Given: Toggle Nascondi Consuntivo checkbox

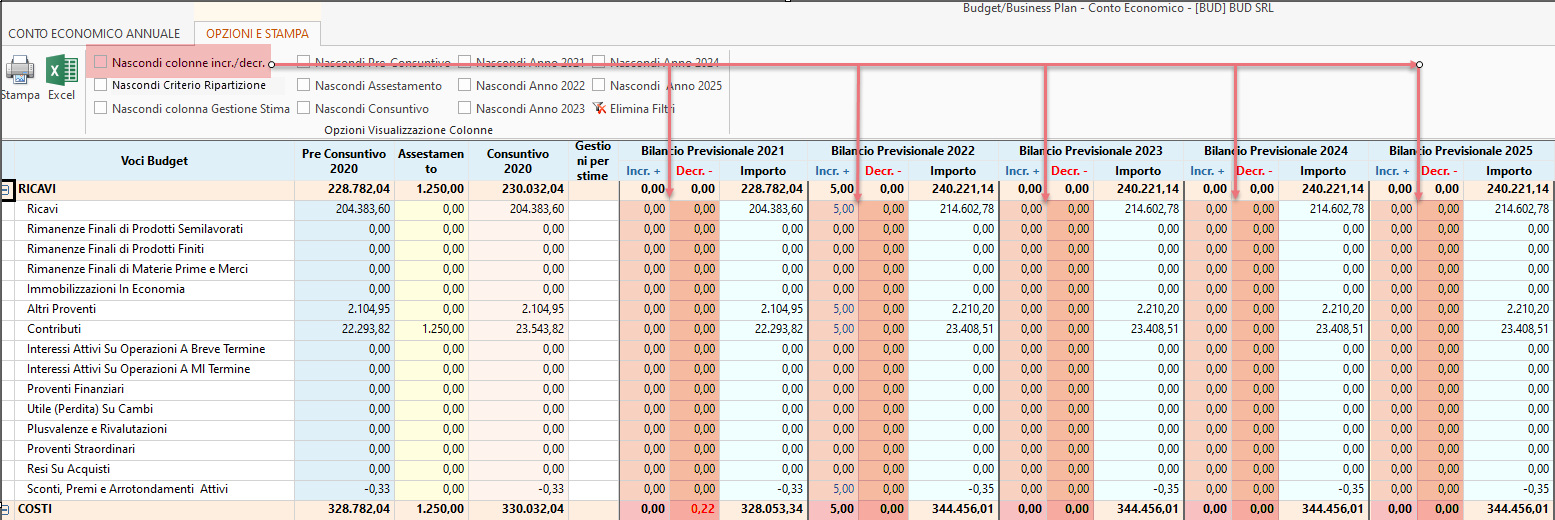Looking at the screenshot, I should click(x=304, y=108).
